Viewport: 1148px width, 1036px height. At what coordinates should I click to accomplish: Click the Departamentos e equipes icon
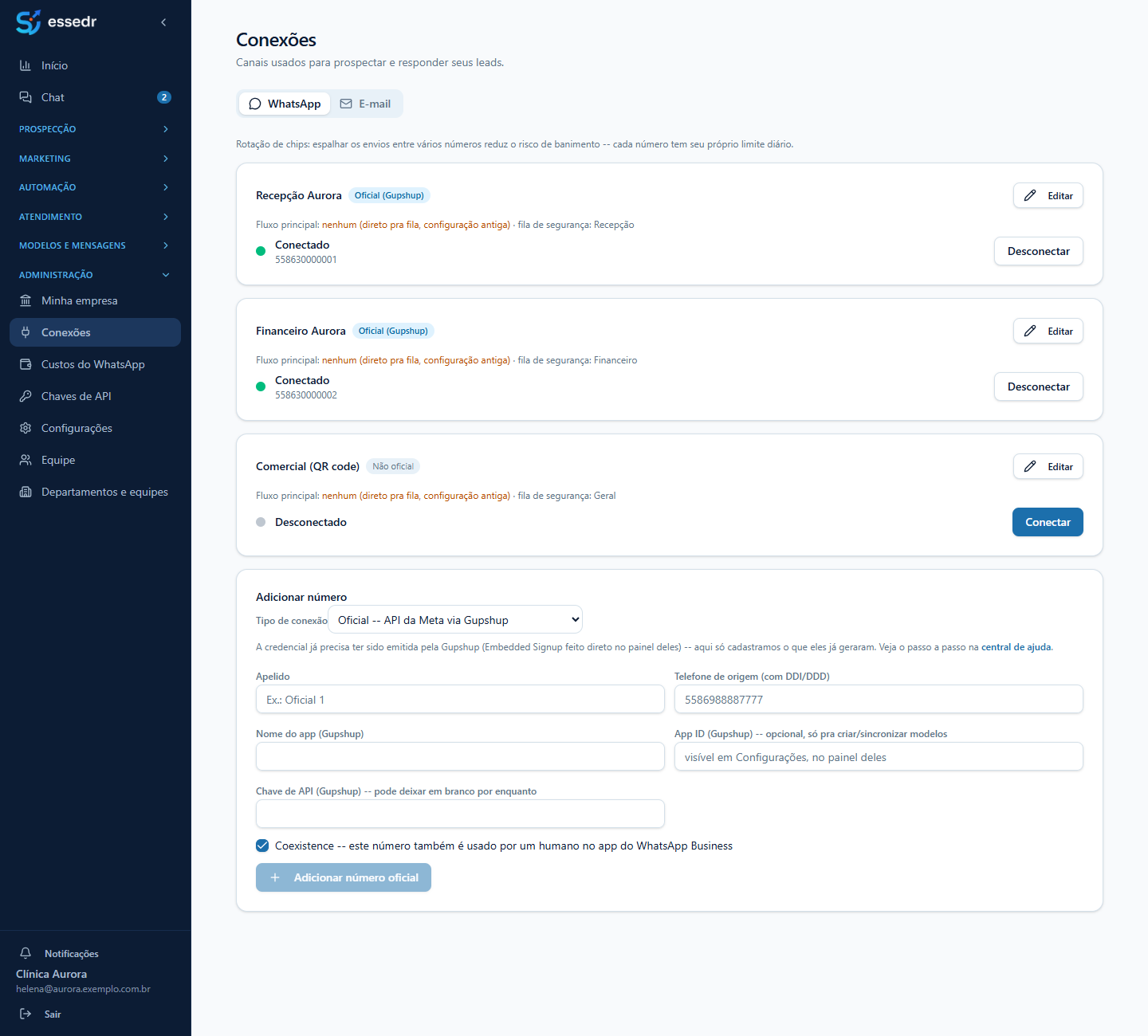coord(26,492)
